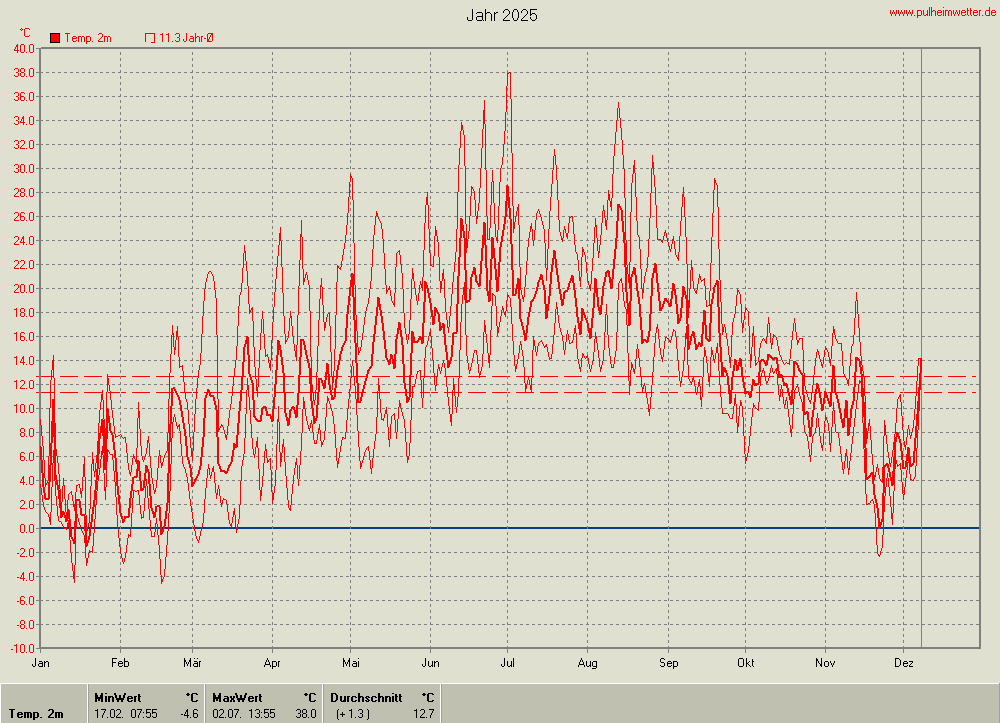Click the Jan label on the month axis

41,663
